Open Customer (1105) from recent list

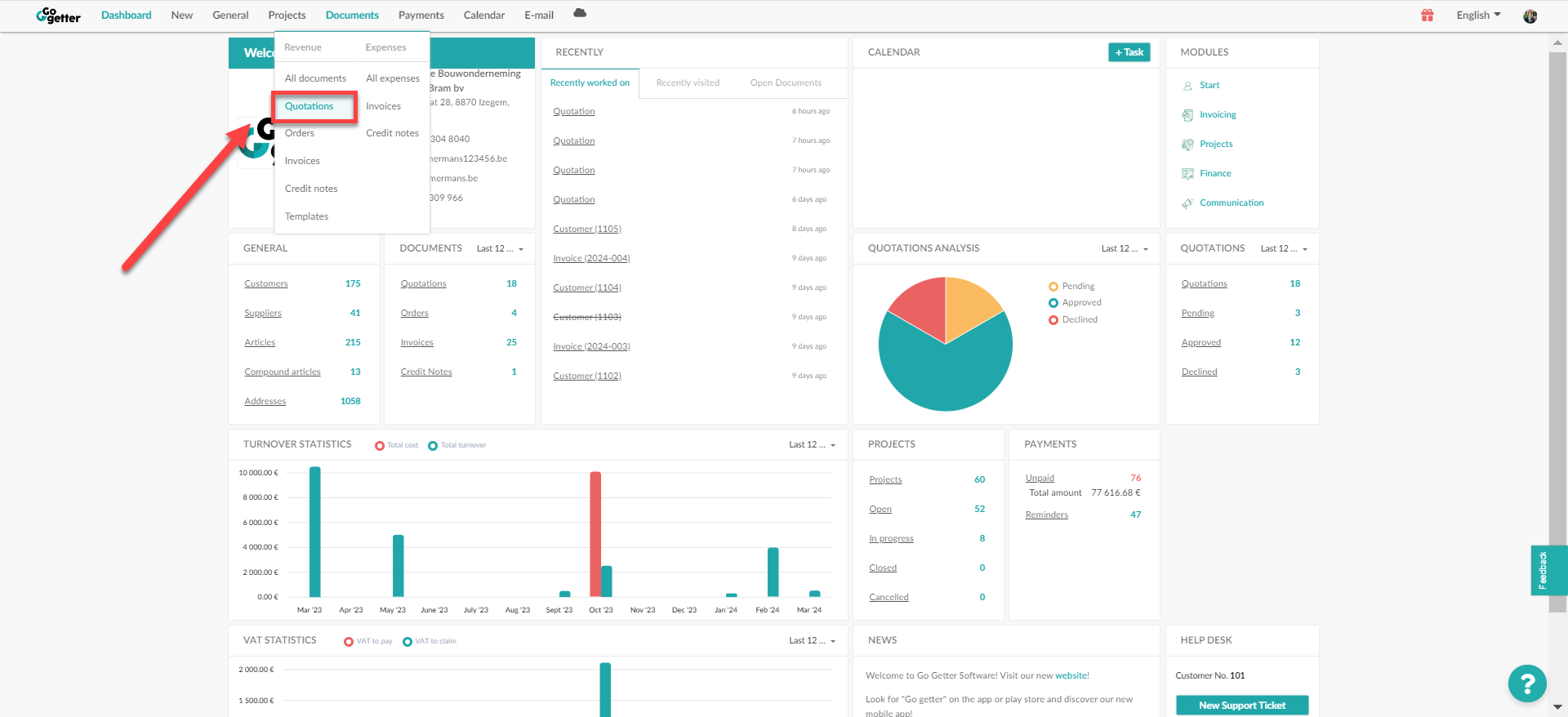tap(587, 229)
